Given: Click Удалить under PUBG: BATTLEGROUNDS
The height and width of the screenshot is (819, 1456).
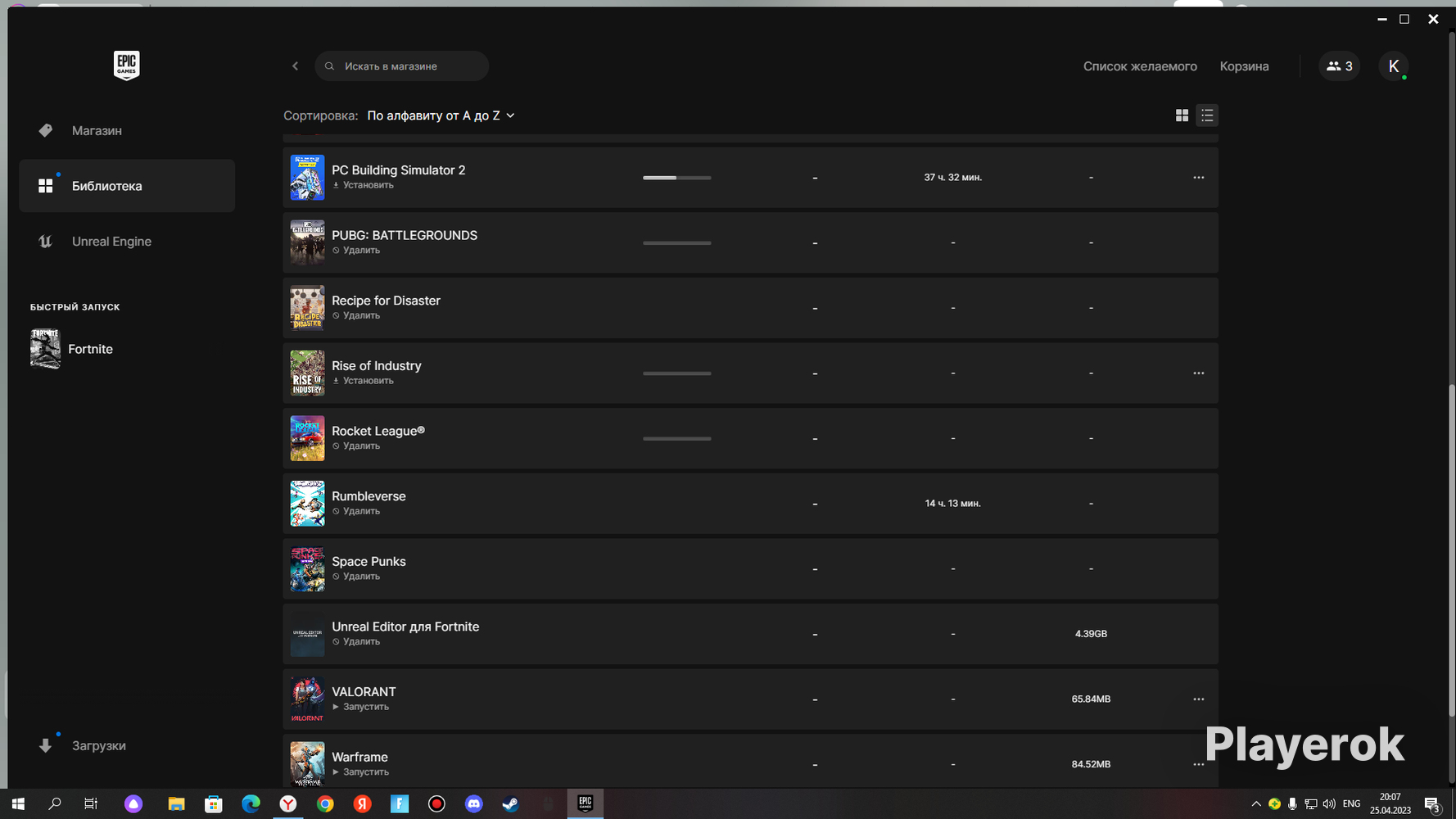Looking at the screenshot, I should (356, 251).
